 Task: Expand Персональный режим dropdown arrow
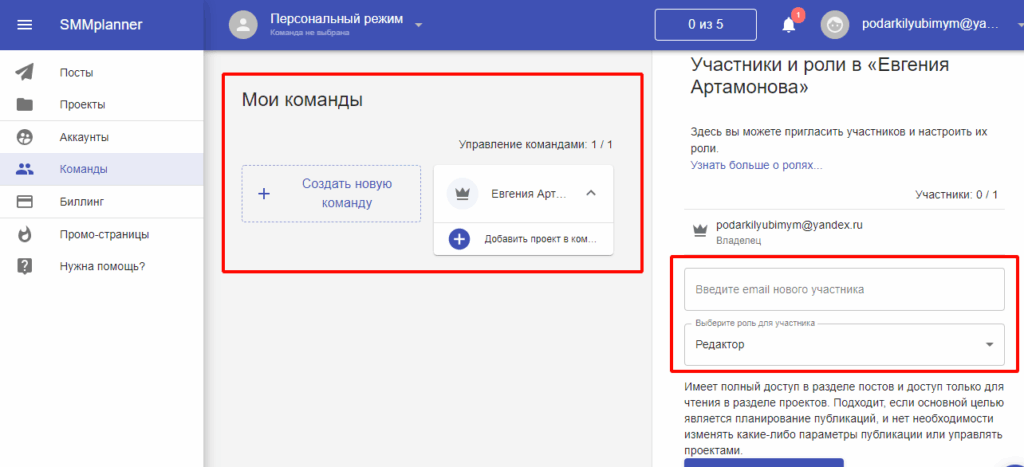click(419, 25)
